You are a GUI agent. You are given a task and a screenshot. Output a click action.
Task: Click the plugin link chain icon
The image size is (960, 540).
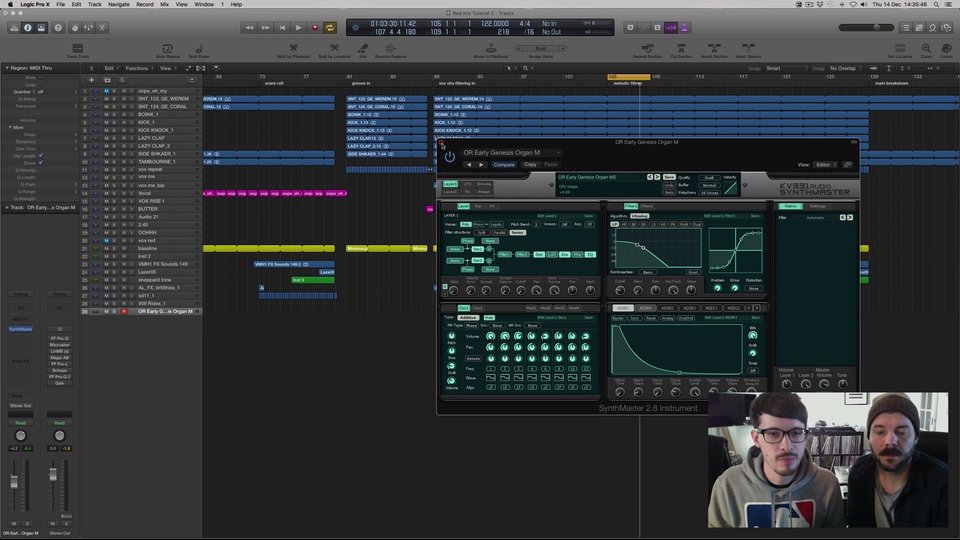[847, 164]
